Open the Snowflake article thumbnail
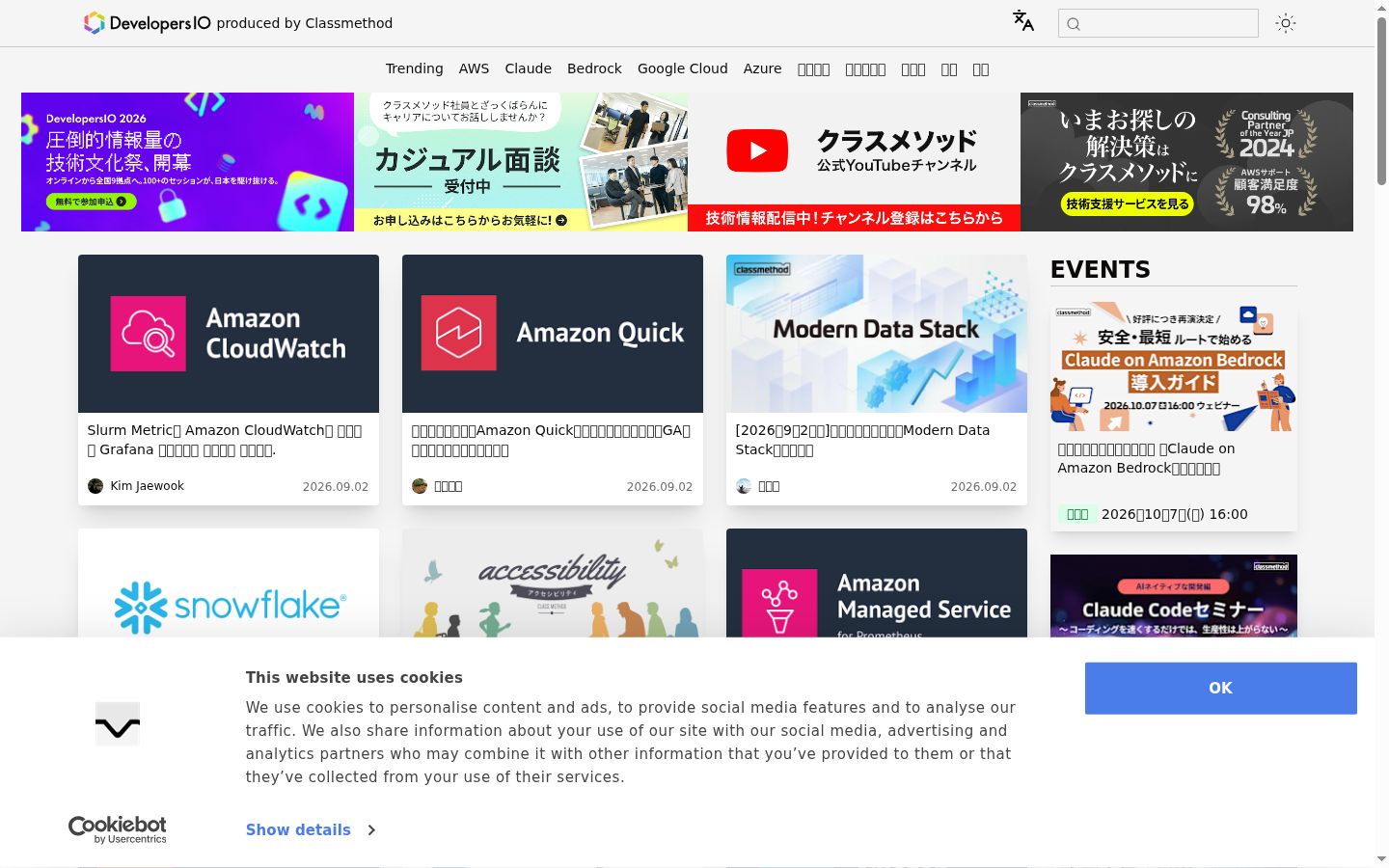 tap(229, 583)
